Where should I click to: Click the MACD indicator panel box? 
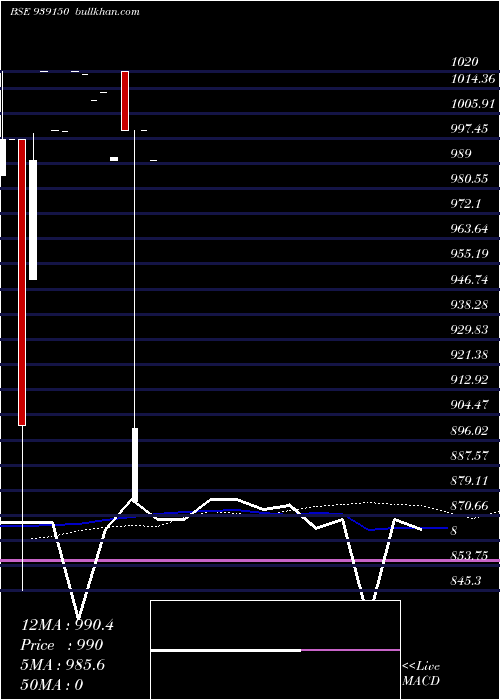pos(275,650)
